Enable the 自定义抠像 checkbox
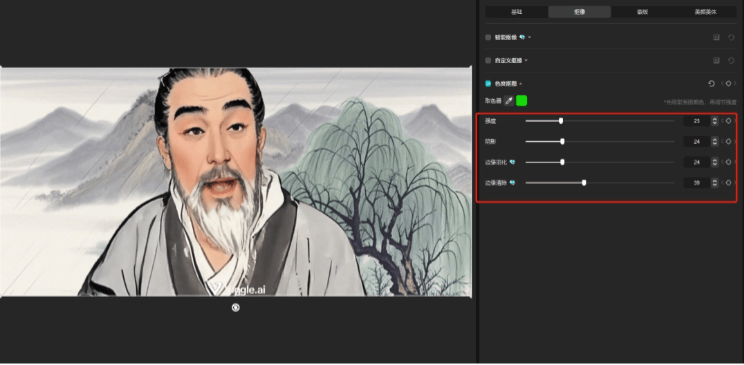The width and height of the screenshot is (744, 365). click(488, 60)
